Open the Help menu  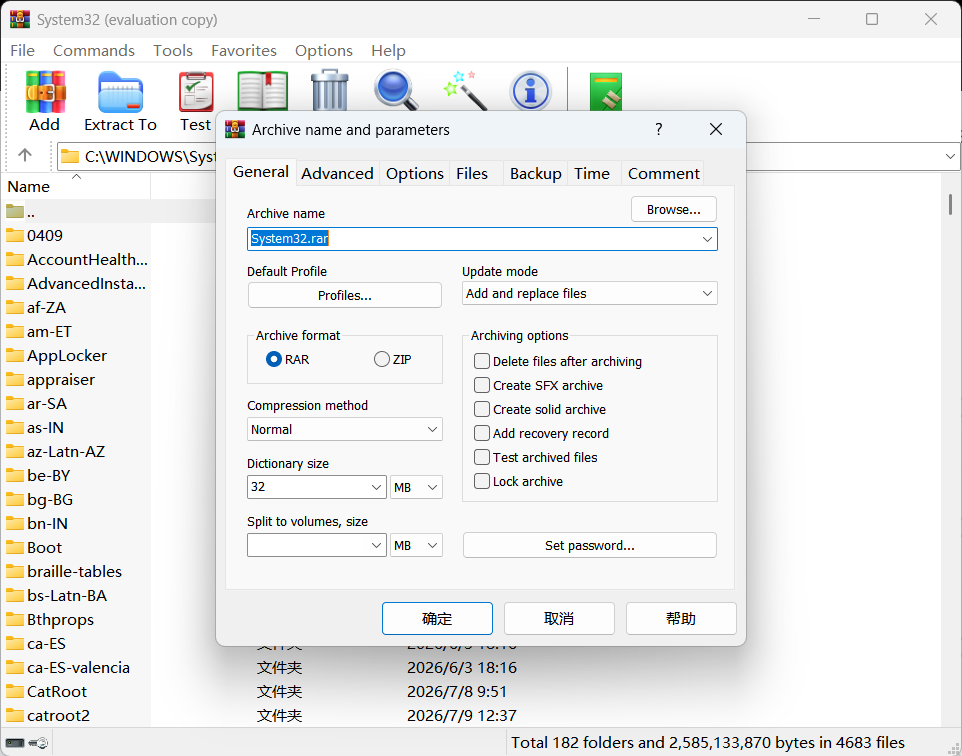[388, 50]
